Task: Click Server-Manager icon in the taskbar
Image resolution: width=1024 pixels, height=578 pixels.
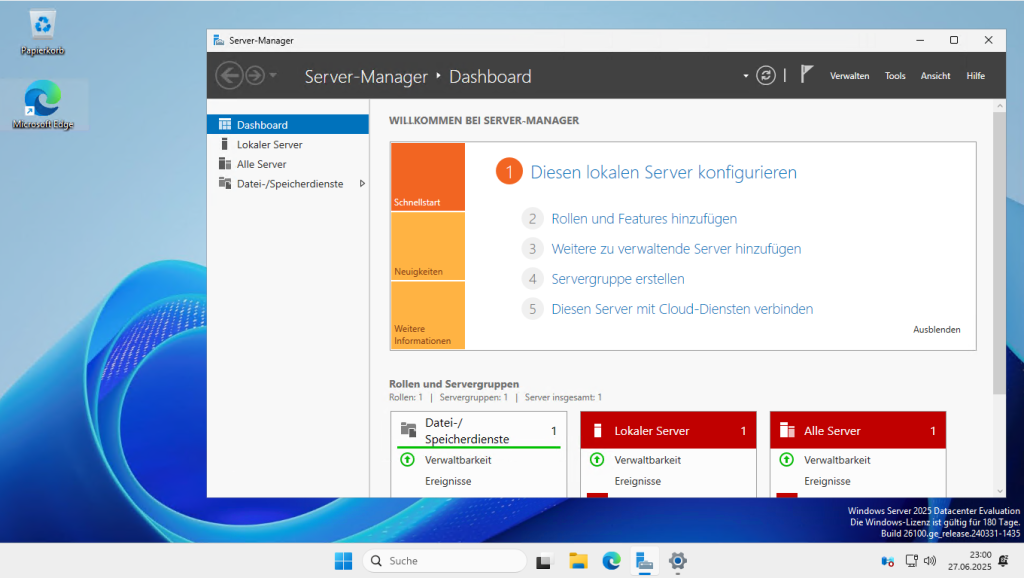Action: click(645, 561)
